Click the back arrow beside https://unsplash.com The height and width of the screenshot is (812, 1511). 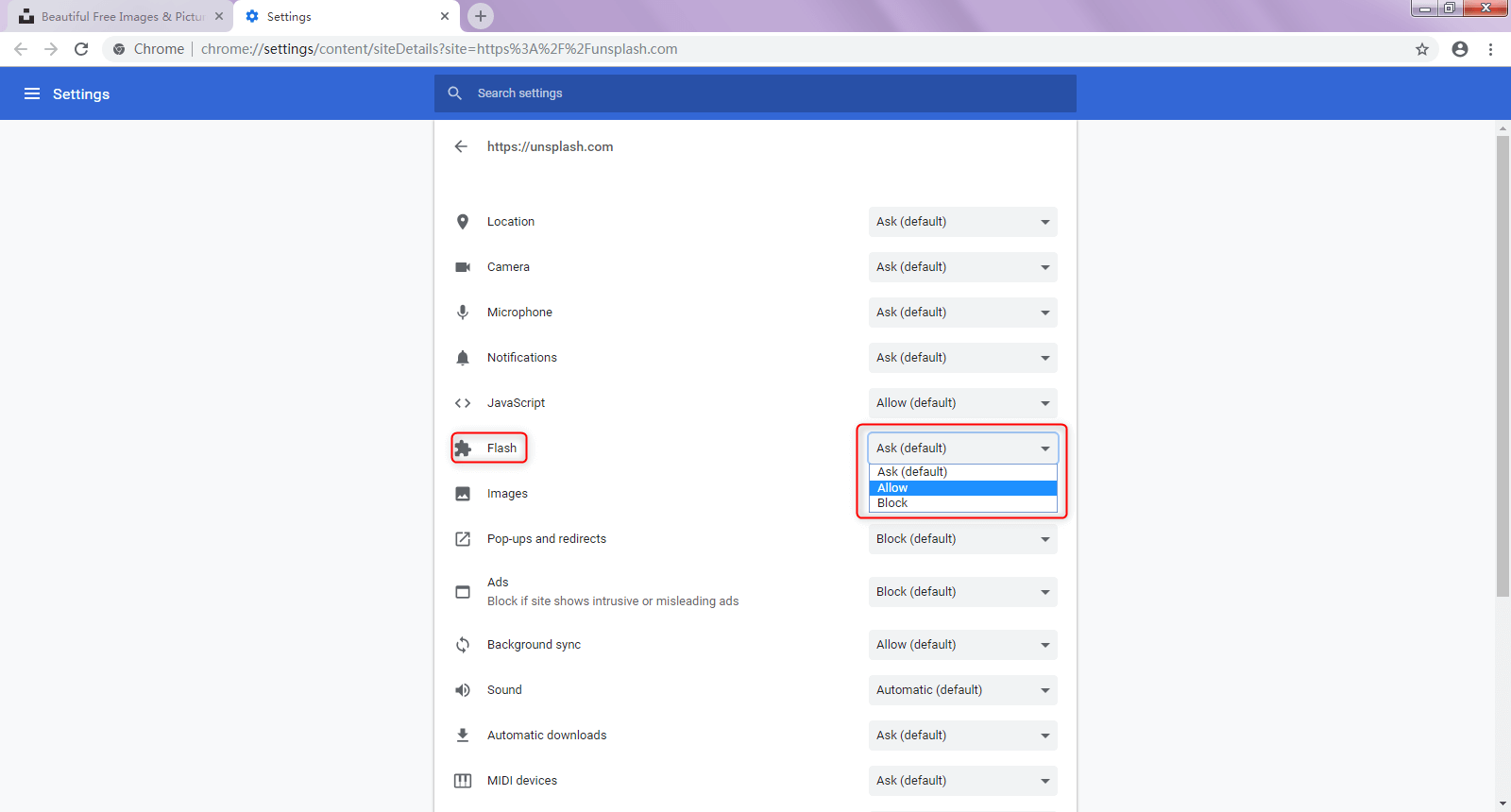click(461, 146)
